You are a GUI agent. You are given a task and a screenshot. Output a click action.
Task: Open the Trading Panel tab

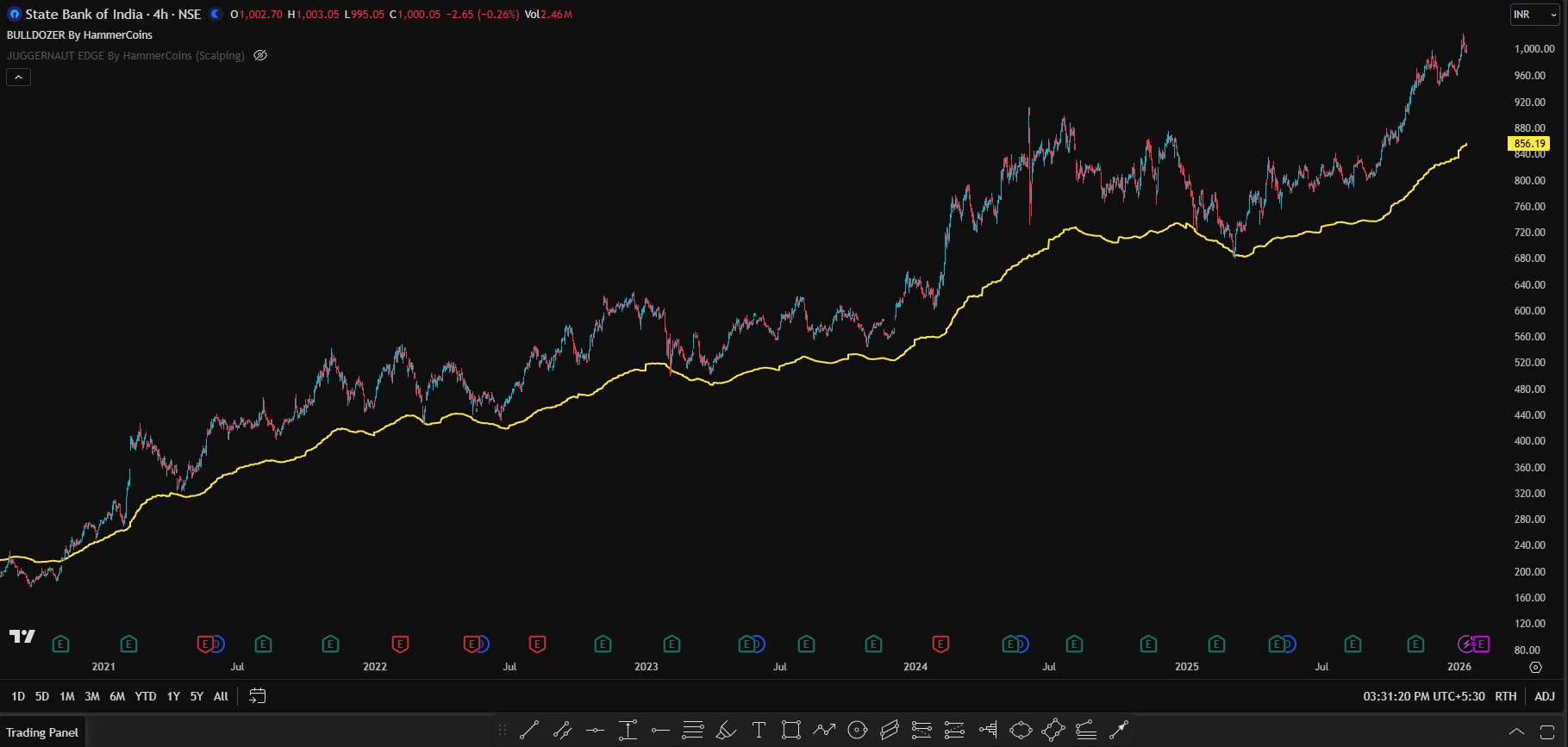click(42, 732)
